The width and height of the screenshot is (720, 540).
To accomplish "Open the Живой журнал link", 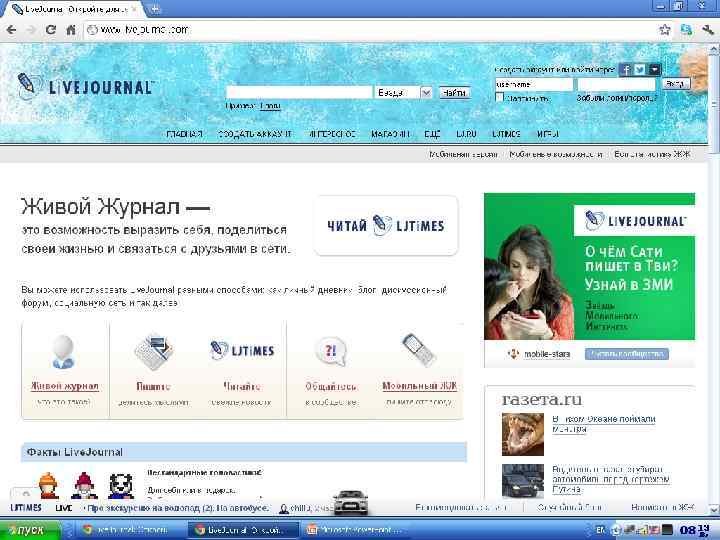I will (x=65, y=386).
